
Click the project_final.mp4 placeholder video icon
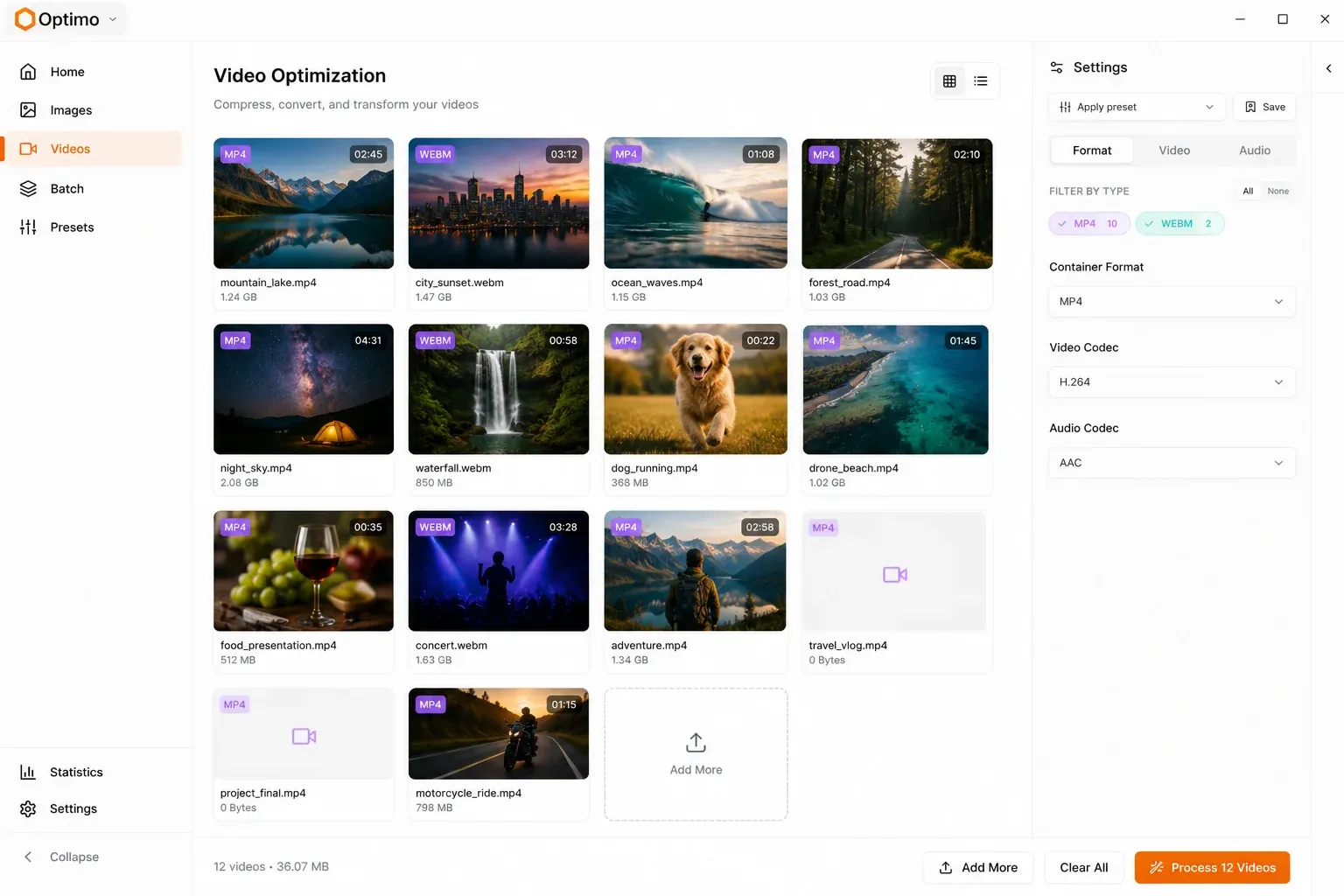coord(304,737)
